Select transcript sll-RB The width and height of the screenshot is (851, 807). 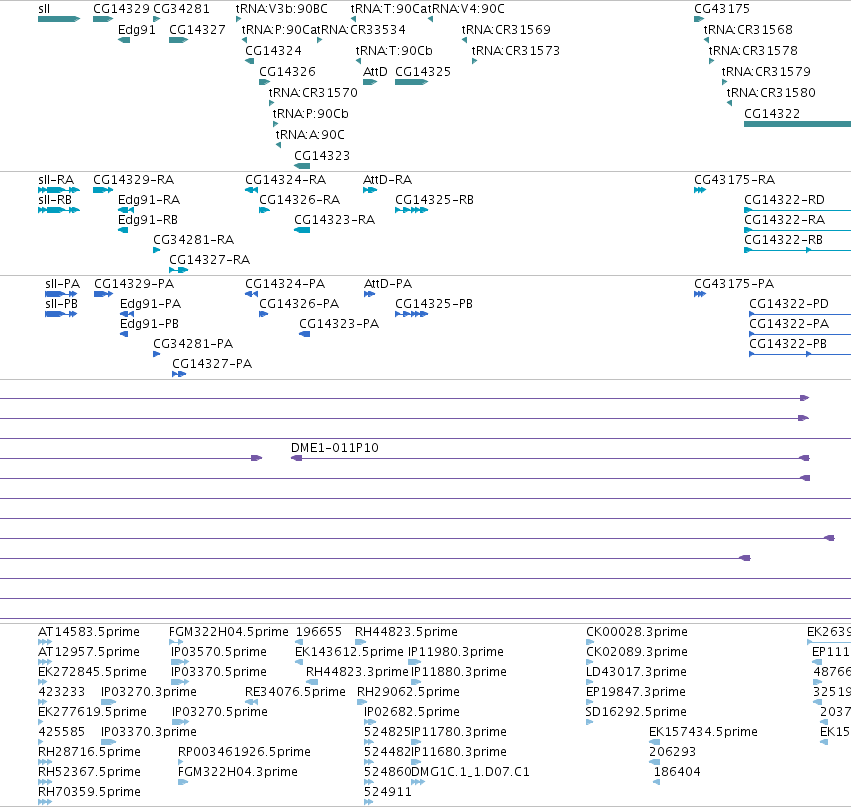(x=59, y=210)
